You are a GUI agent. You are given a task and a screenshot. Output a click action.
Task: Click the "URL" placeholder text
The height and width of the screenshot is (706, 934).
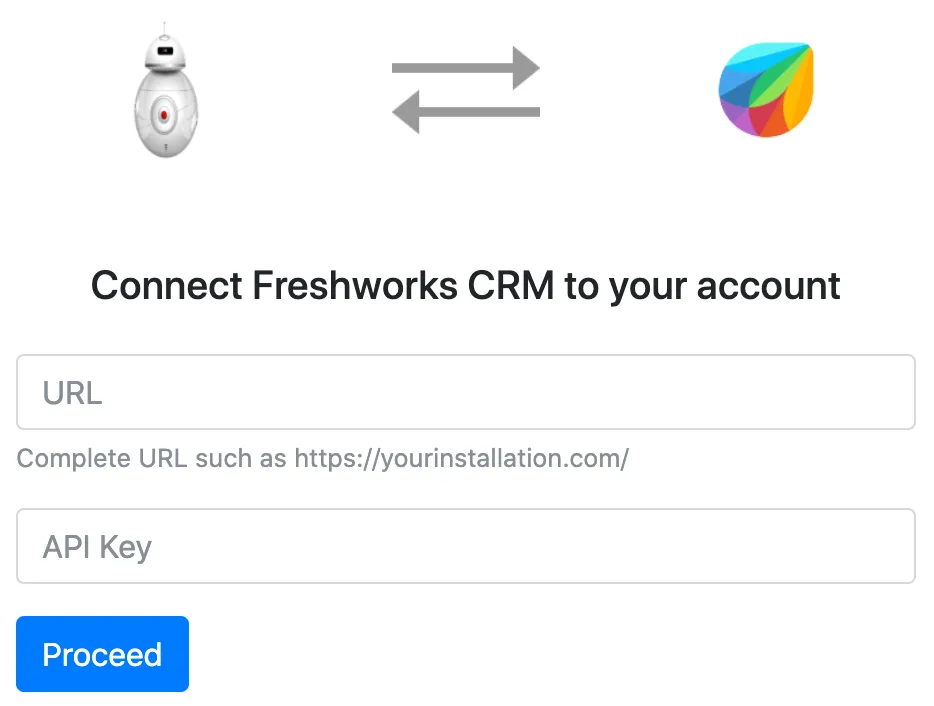coord(72,393)
